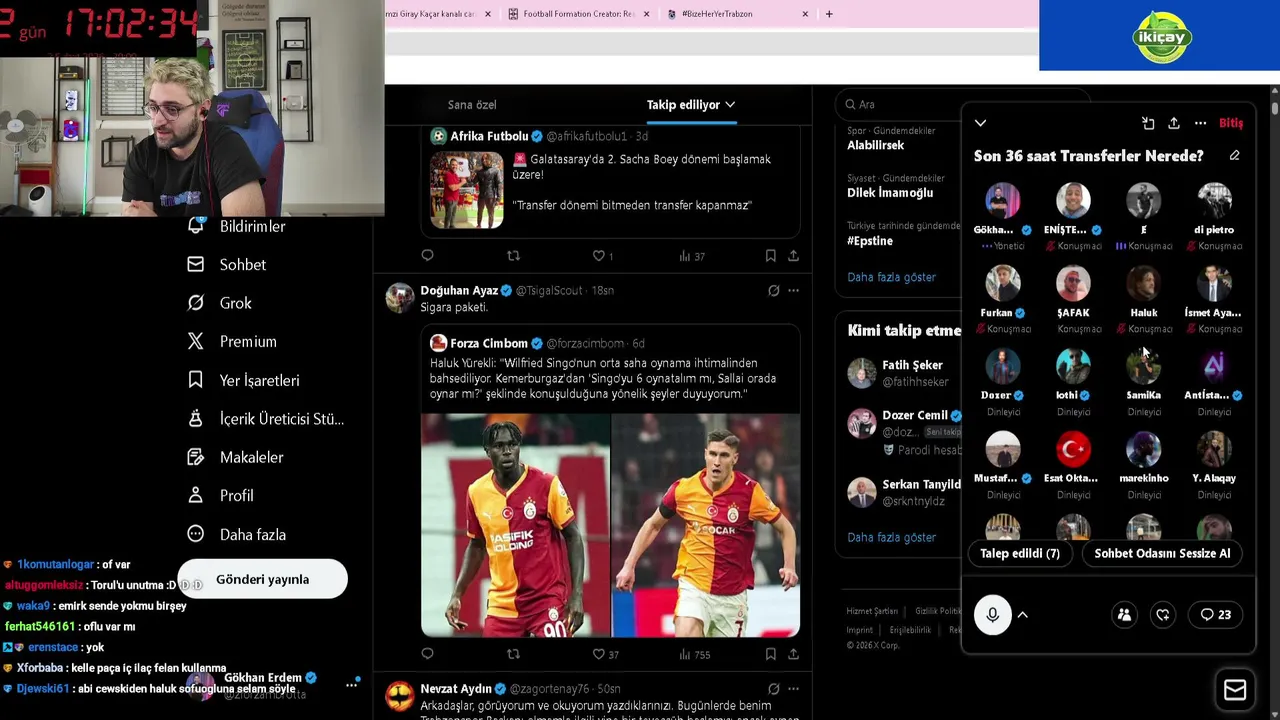Open Daha fazla menu in sidebar
Image resolution: width=1280 pixels, height=720 pixels.
pos(237,534)
